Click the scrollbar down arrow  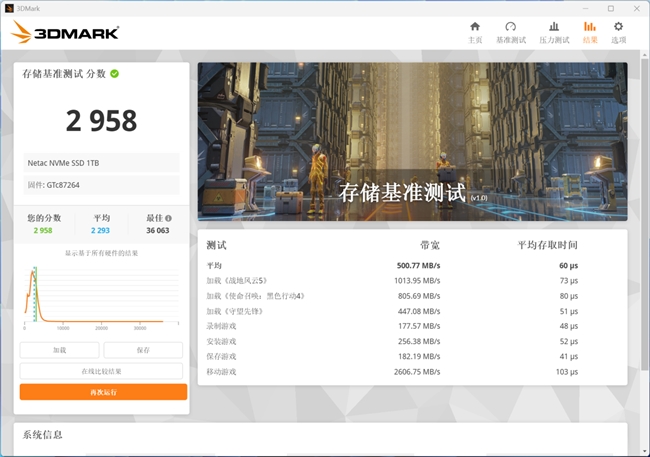645,451
